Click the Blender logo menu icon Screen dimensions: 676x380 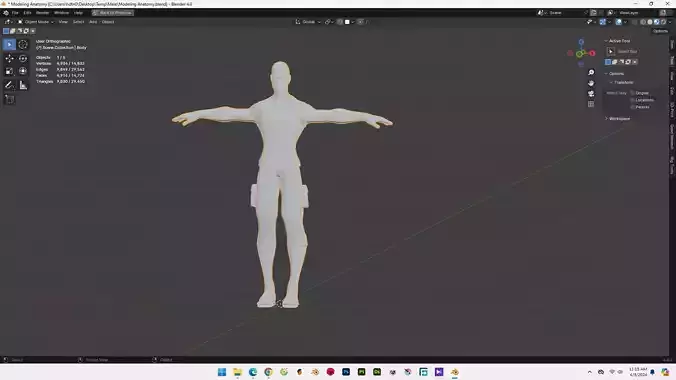pos(6,13)
